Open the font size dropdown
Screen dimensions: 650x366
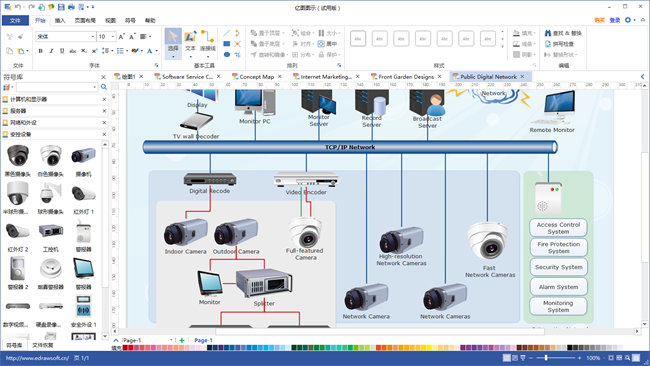point(113,36)
